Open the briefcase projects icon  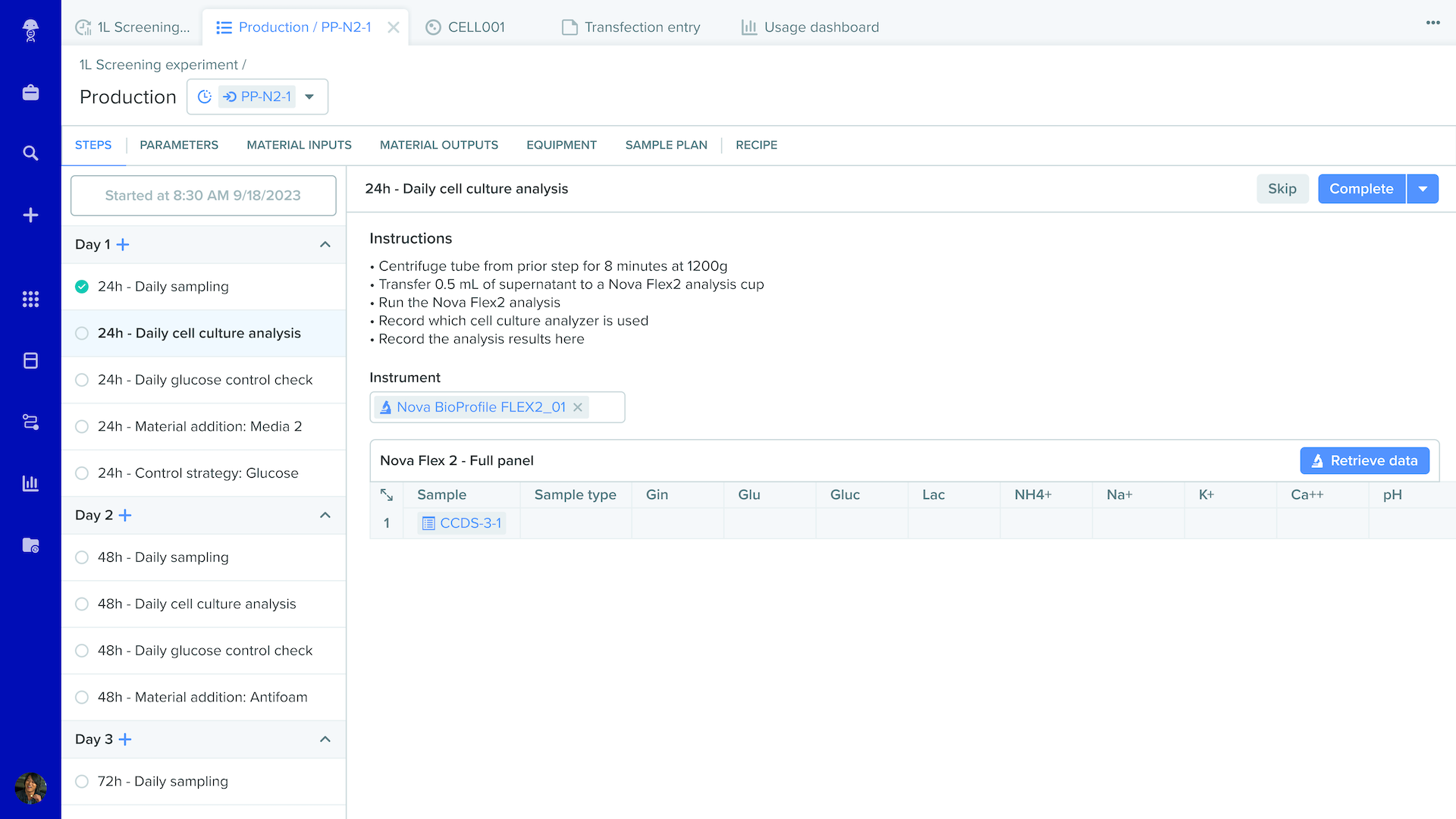click(x=30, y=93)
